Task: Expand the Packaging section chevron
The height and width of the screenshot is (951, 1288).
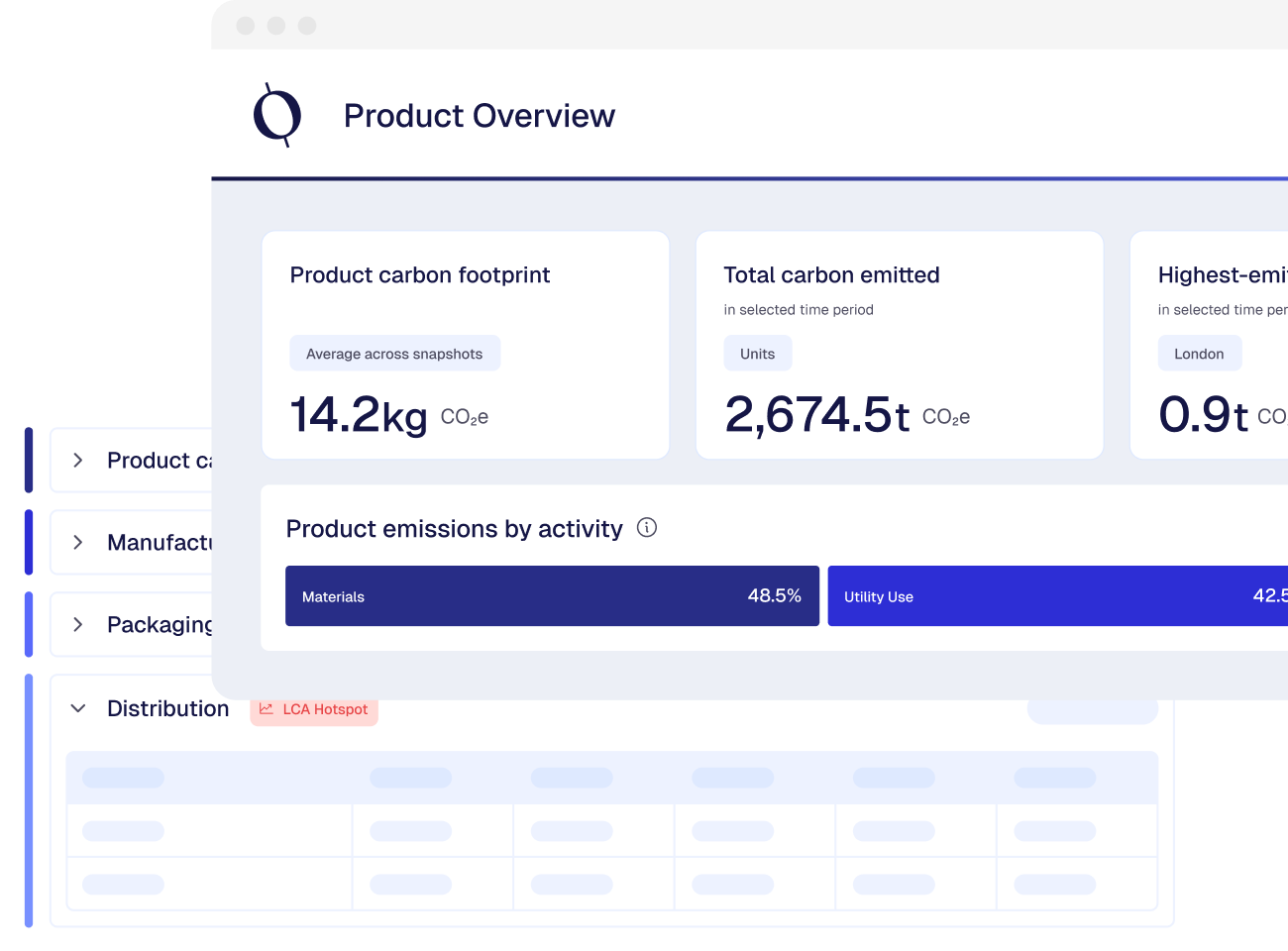Action: pyautogui.click(x=78, y=625)
